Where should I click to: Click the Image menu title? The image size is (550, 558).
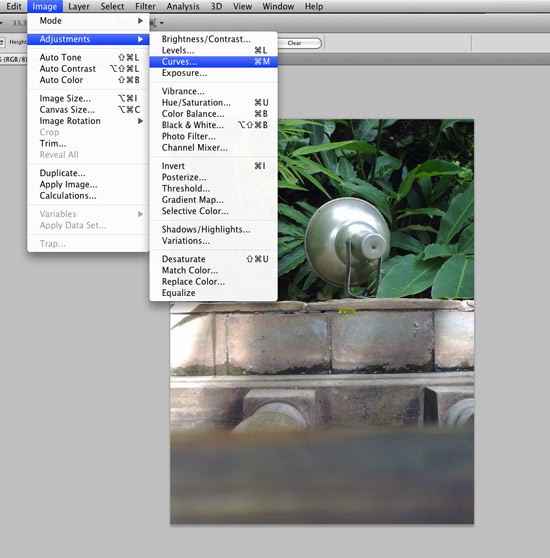tap(44, 6)
